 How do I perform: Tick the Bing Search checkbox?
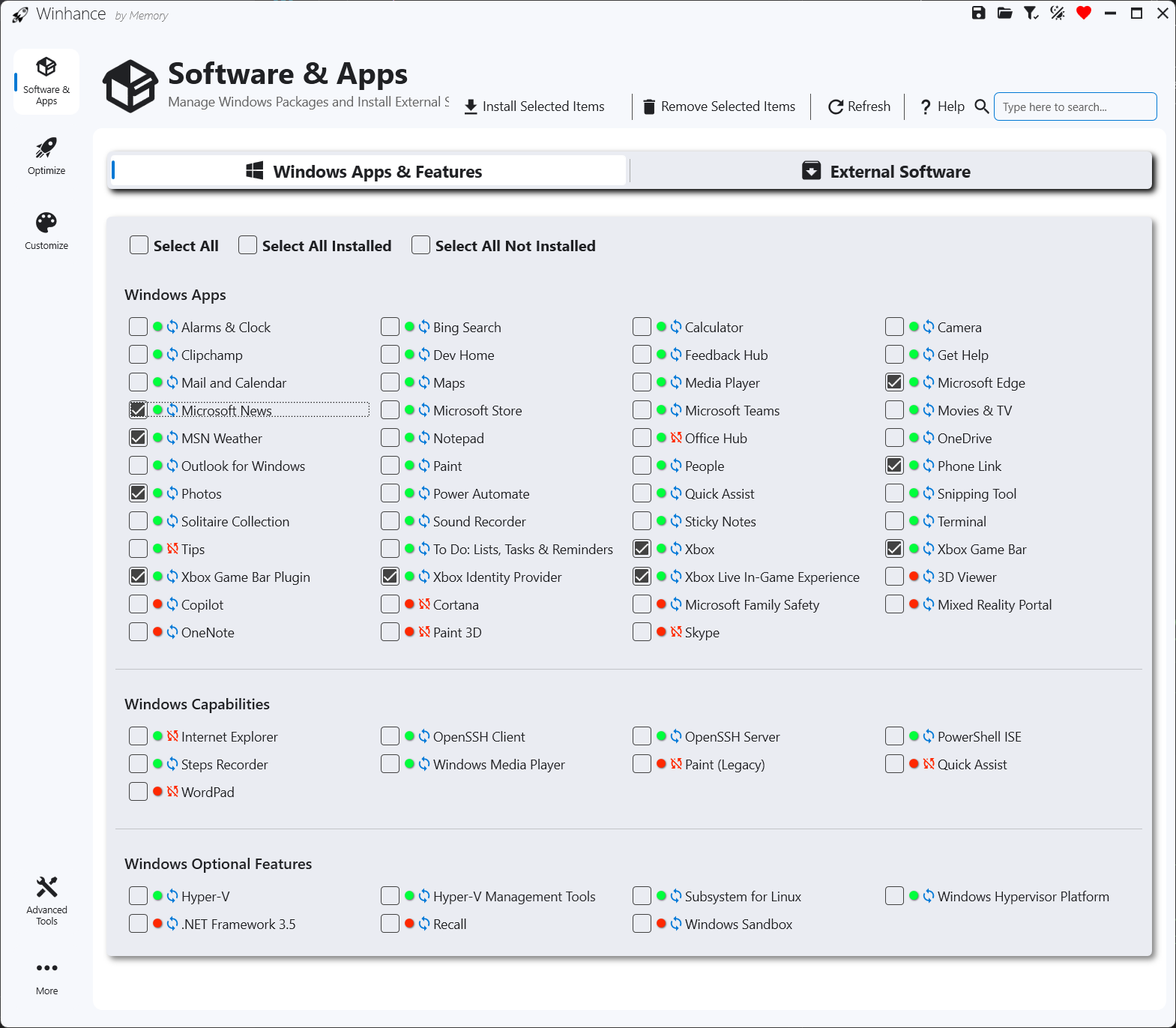pos(390,327)
